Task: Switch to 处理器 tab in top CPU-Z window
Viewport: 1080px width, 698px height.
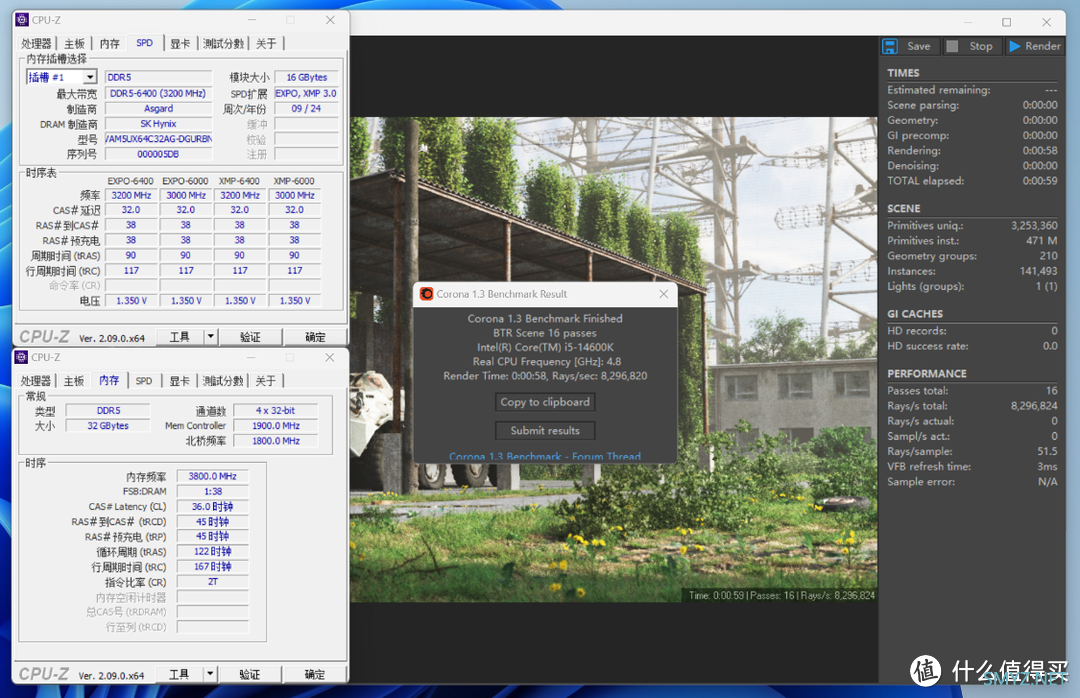Action: (37, 43)
